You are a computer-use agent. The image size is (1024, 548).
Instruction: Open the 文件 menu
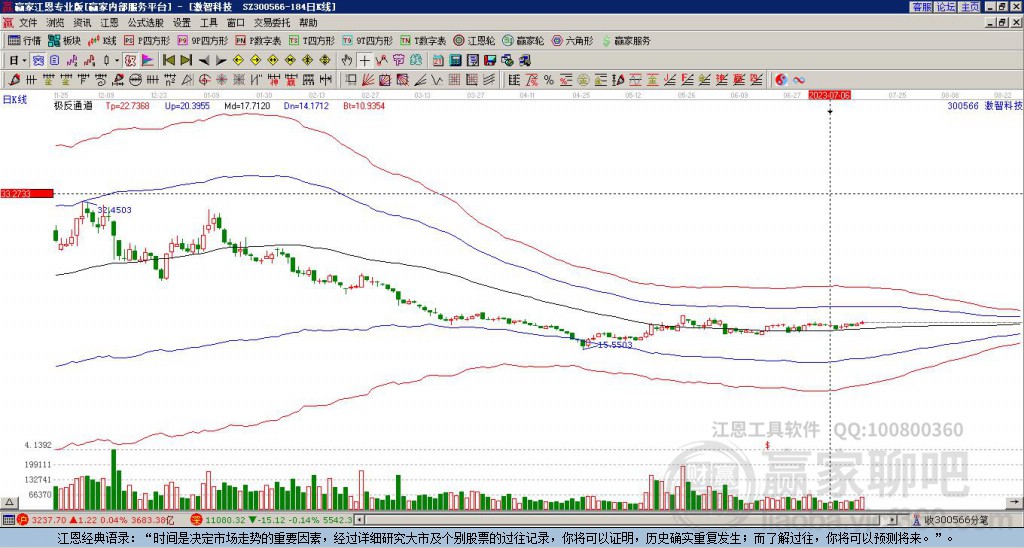28,23
